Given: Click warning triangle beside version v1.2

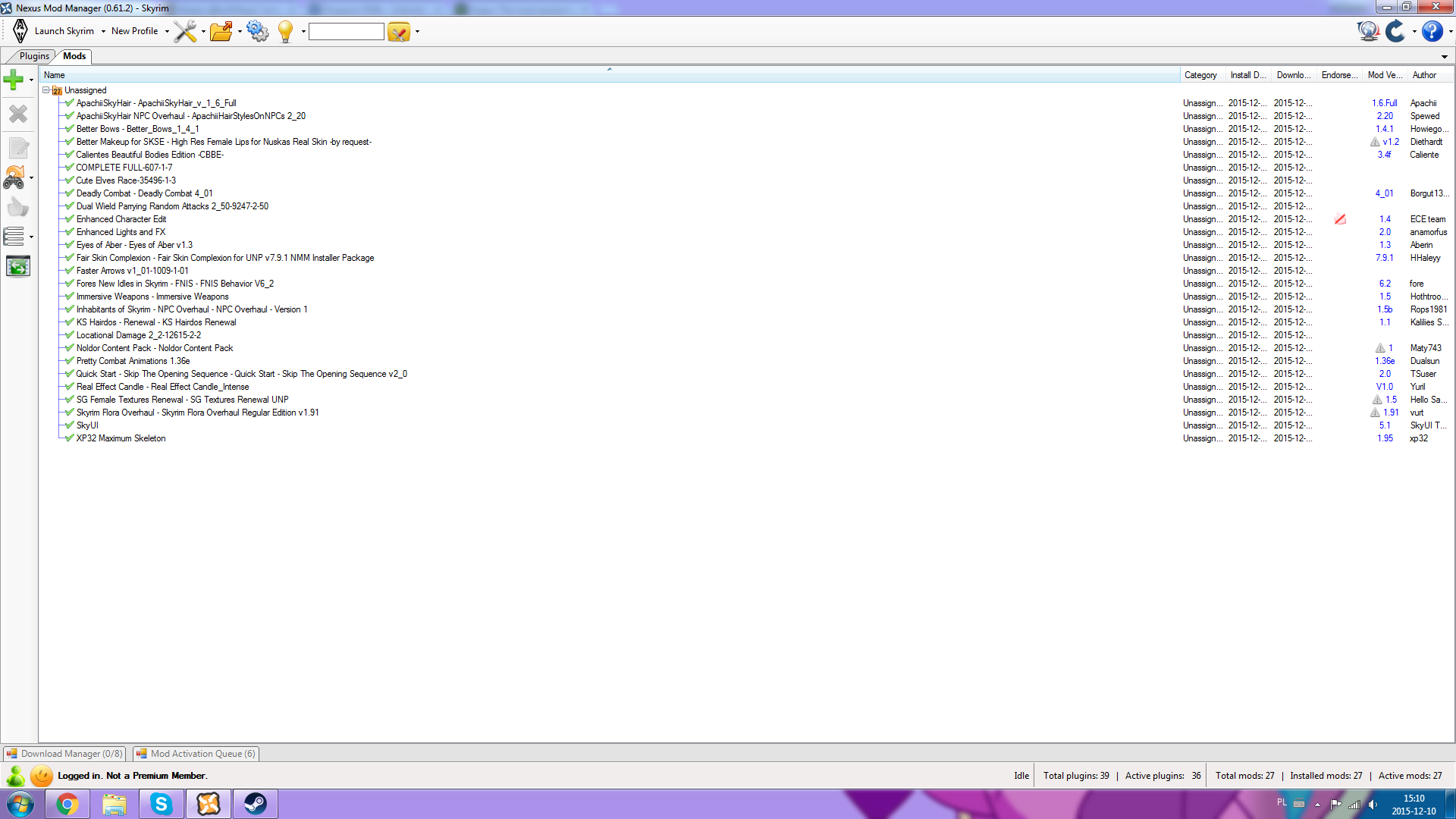Looking at the screenshot, I should click(x=1375, y=142).
